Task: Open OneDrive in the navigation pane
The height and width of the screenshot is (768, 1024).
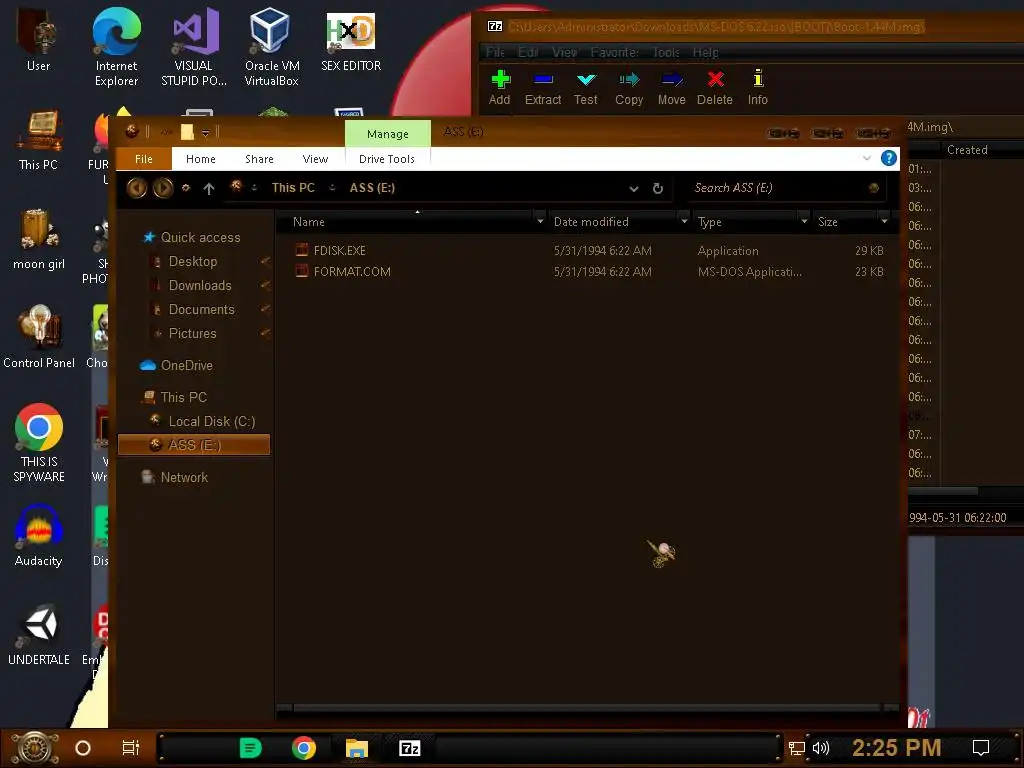Action: (186, 366)
